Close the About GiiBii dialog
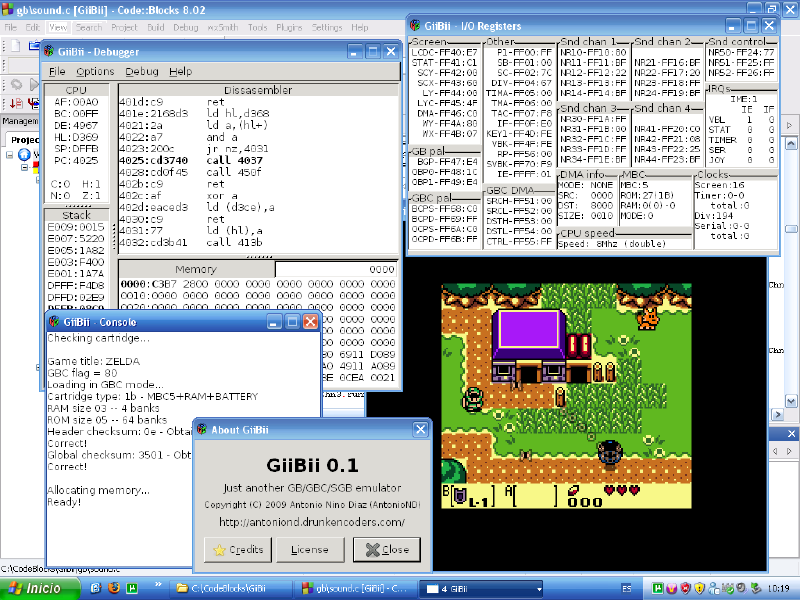This screenshot has height=600, width=800. [388, 549]
